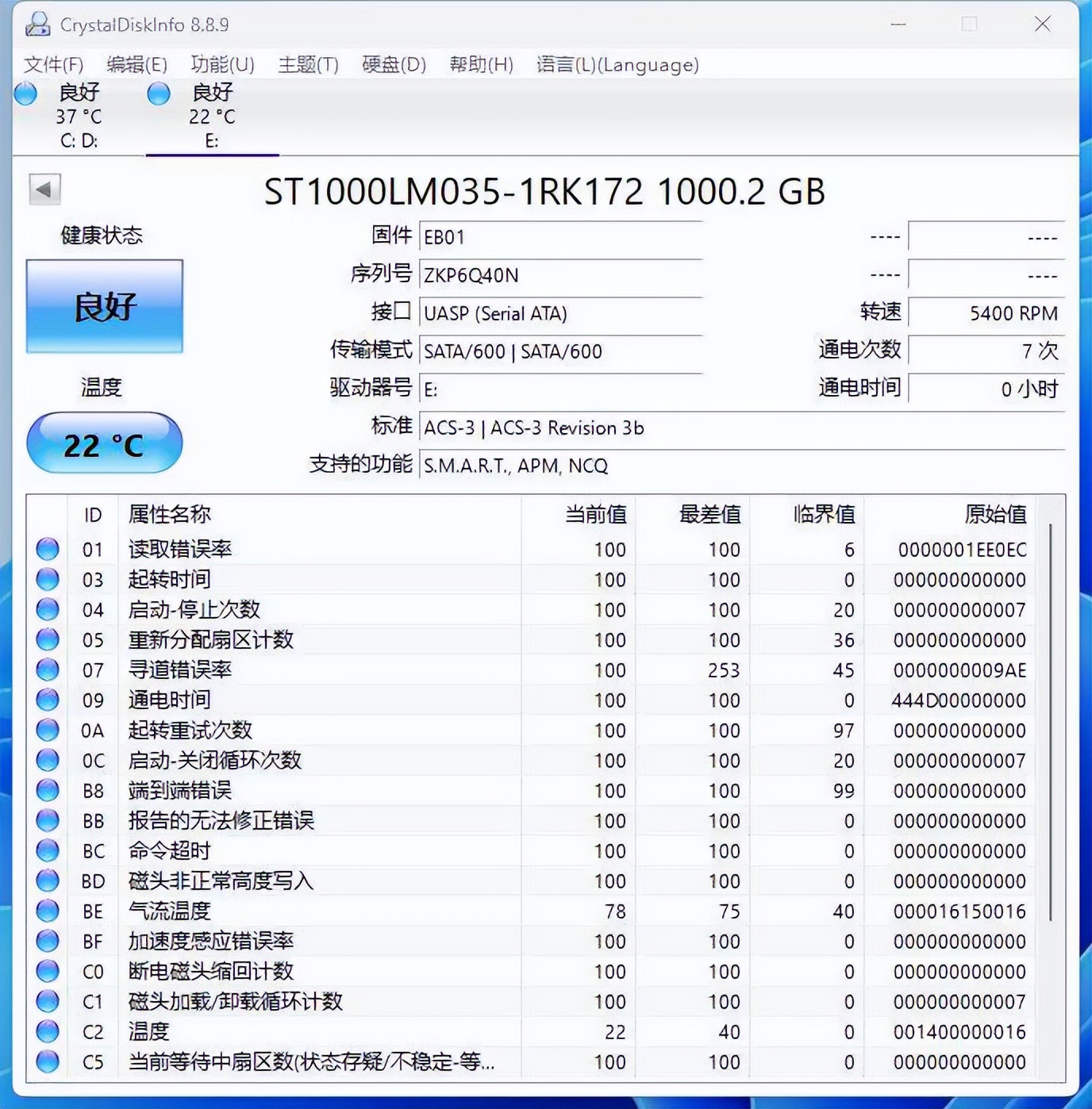Click the rotation speed value 5400 RPM
The image size is (1092, 1109).
pyautogui.click(x=986, y=313)
